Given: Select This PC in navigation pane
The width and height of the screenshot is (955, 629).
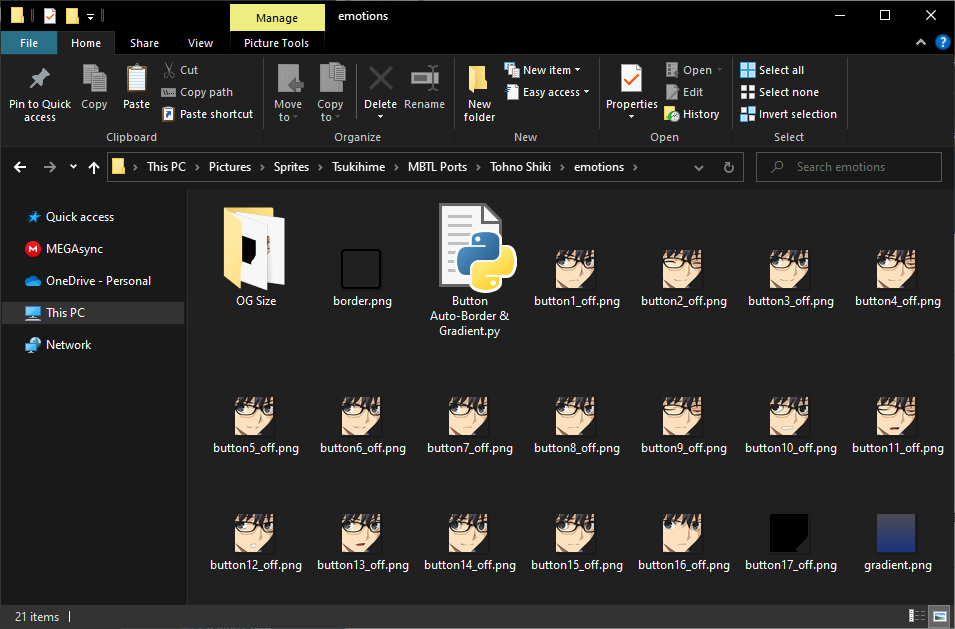Looking at the screenshot, I should [x=94, y=312].
